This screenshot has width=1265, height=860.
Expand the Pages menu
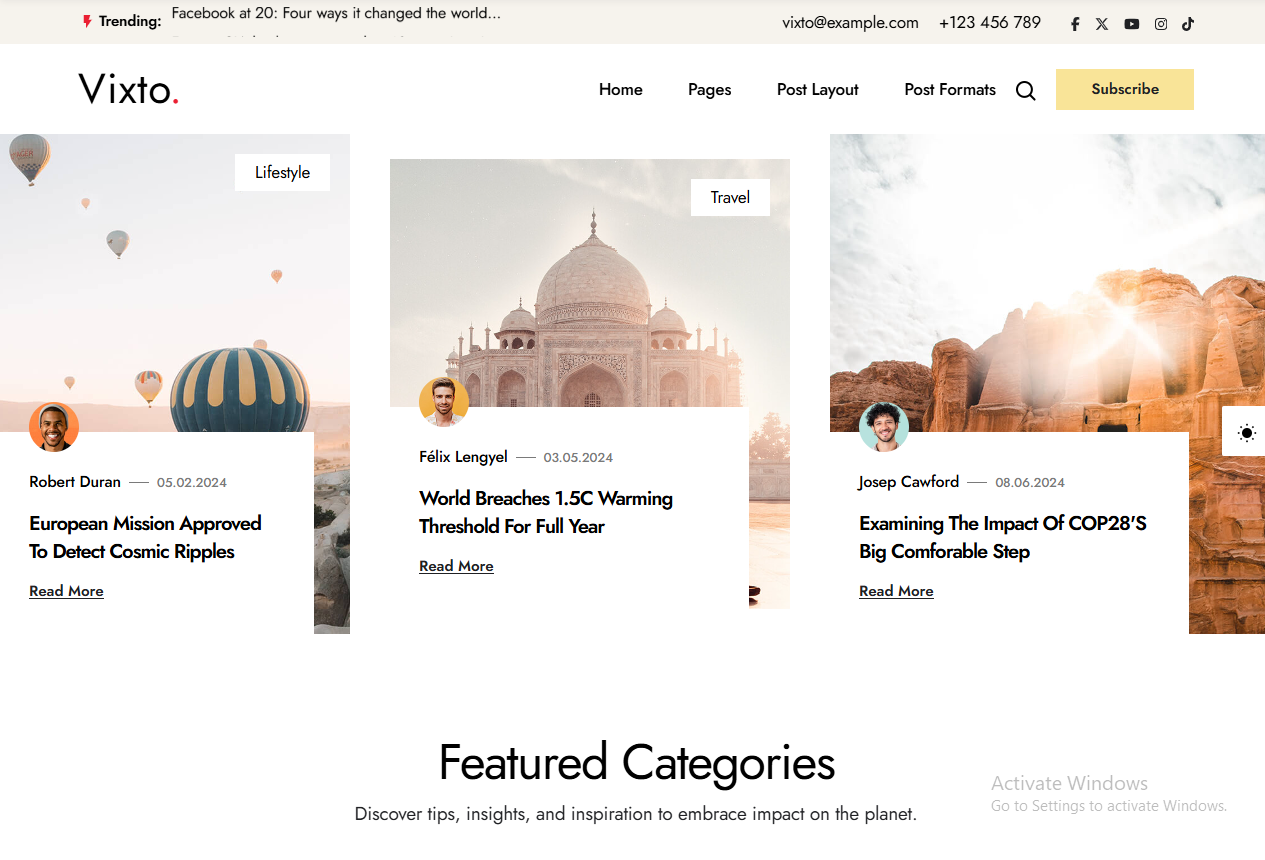[710, 89]
